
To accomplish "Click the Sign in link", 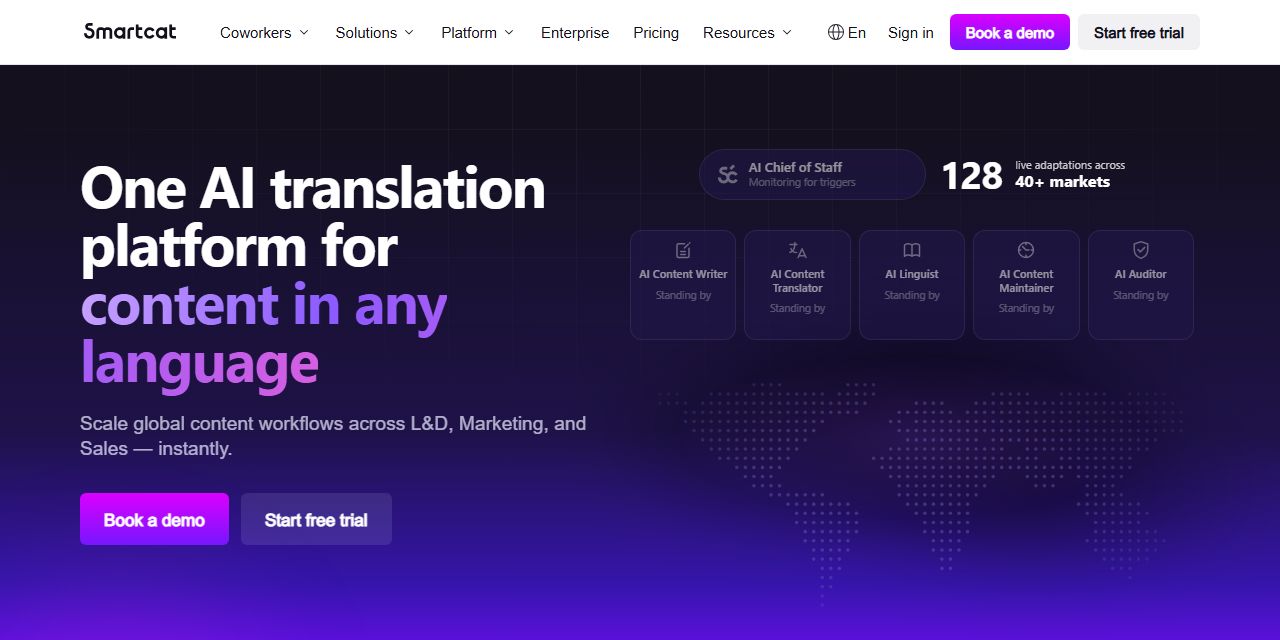I will tap(911, 33).
